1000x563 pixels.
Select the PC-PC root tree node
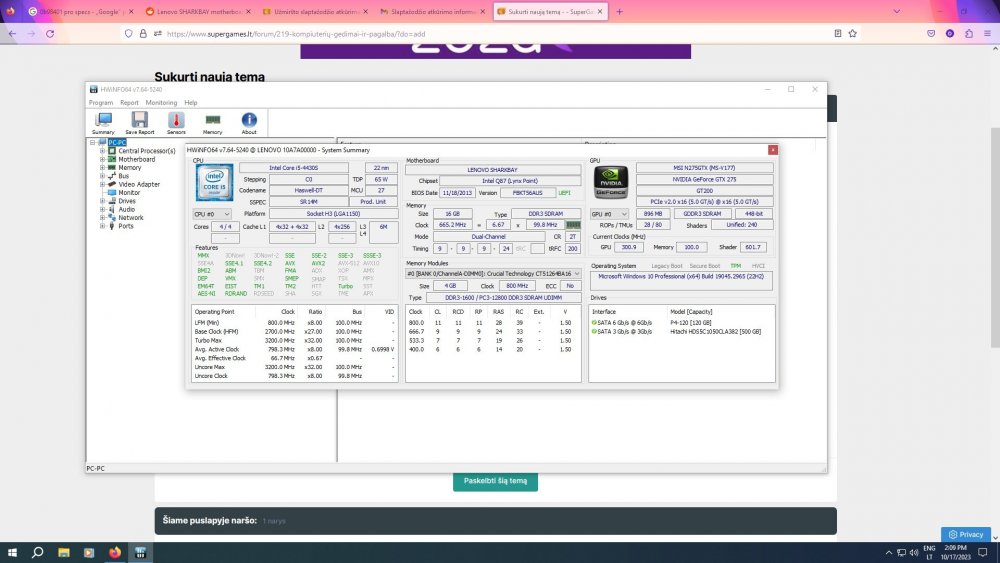116,143
